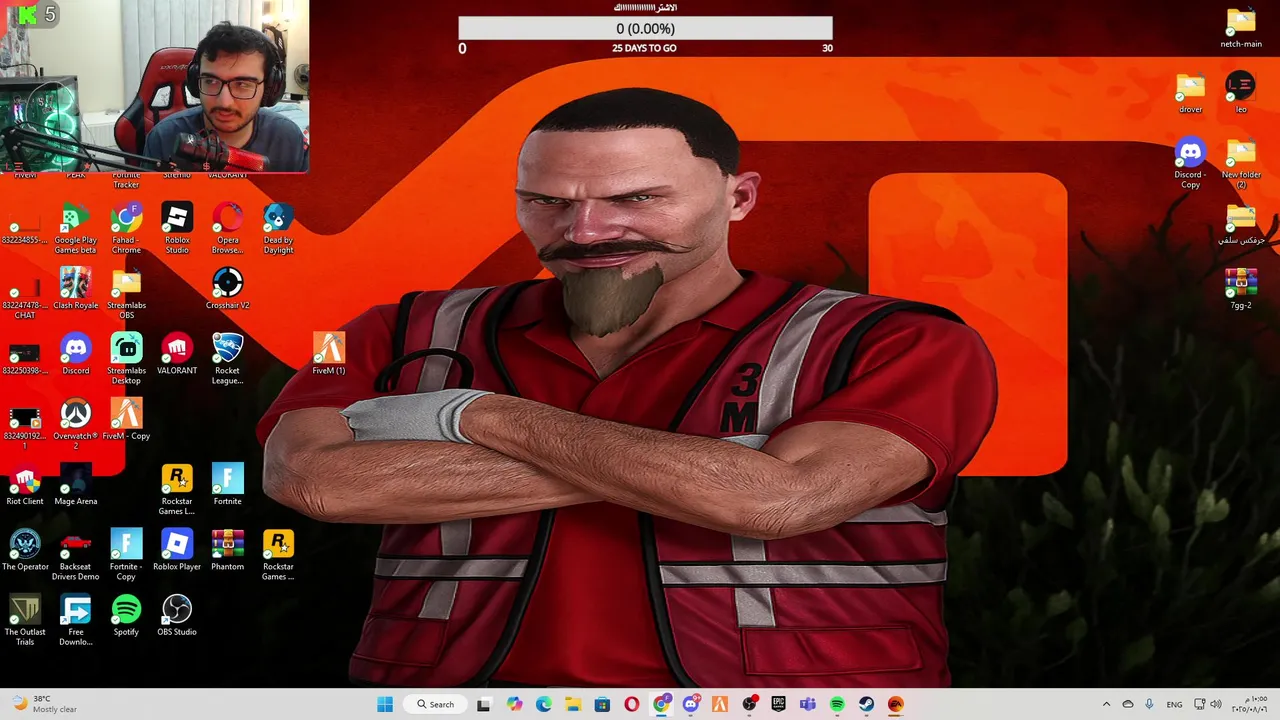Open Roblox Player desktop shortcut

[x=177, y=550]
